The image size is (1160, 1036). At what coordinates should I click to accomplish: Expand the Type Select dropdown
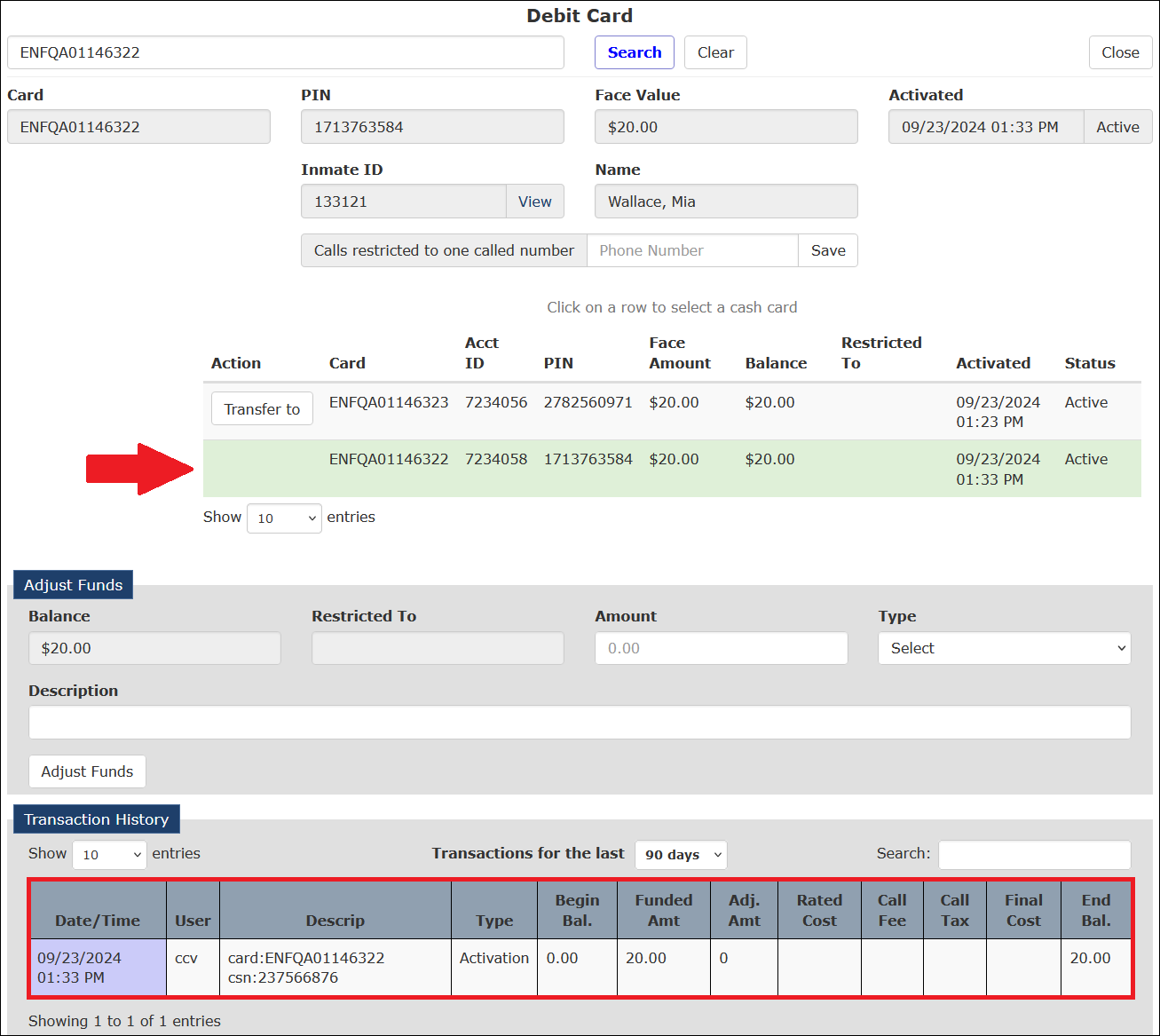pyautogui.click(x=1005, y=648)
